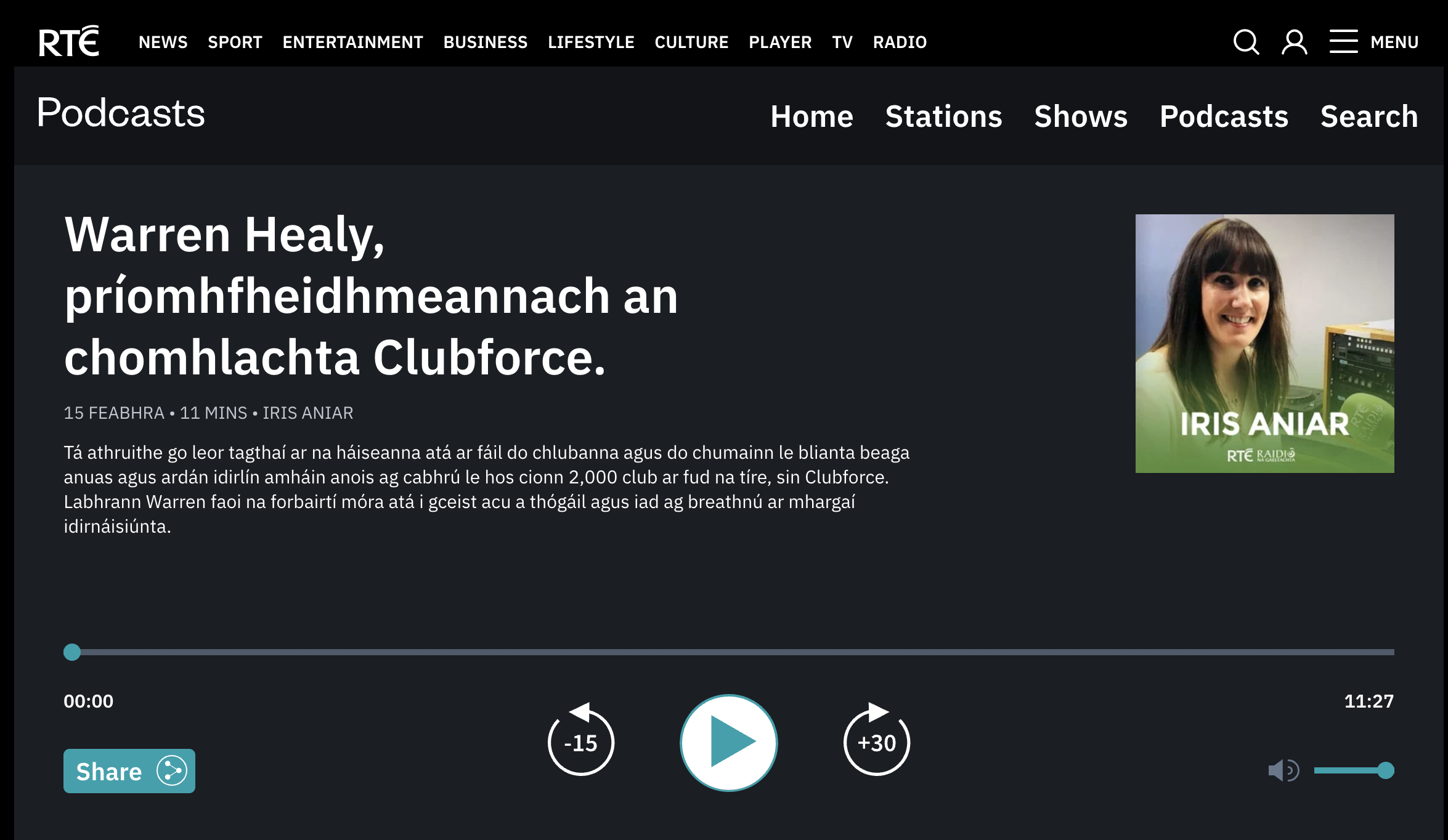1448x840 pixels.
Task: Go to Podcasts tab in radio nav
Action: pos(1224,116)
